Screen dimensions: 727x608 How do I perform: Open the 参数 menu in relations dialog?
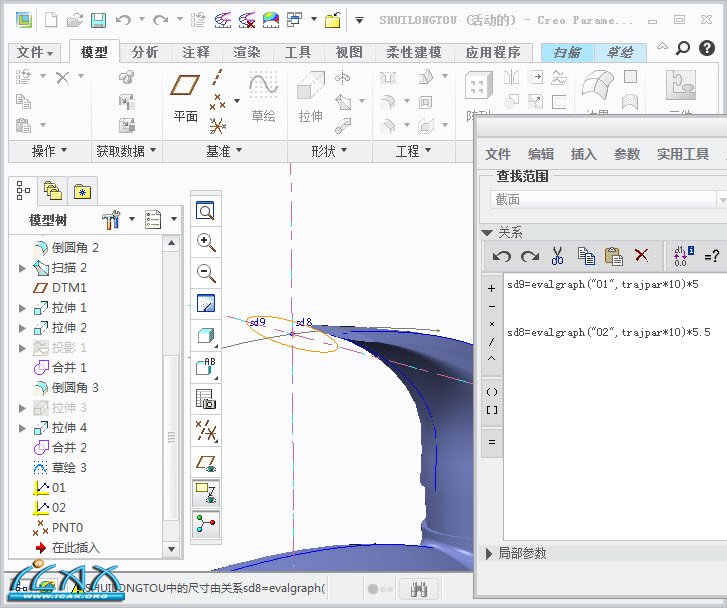[627, 154]
